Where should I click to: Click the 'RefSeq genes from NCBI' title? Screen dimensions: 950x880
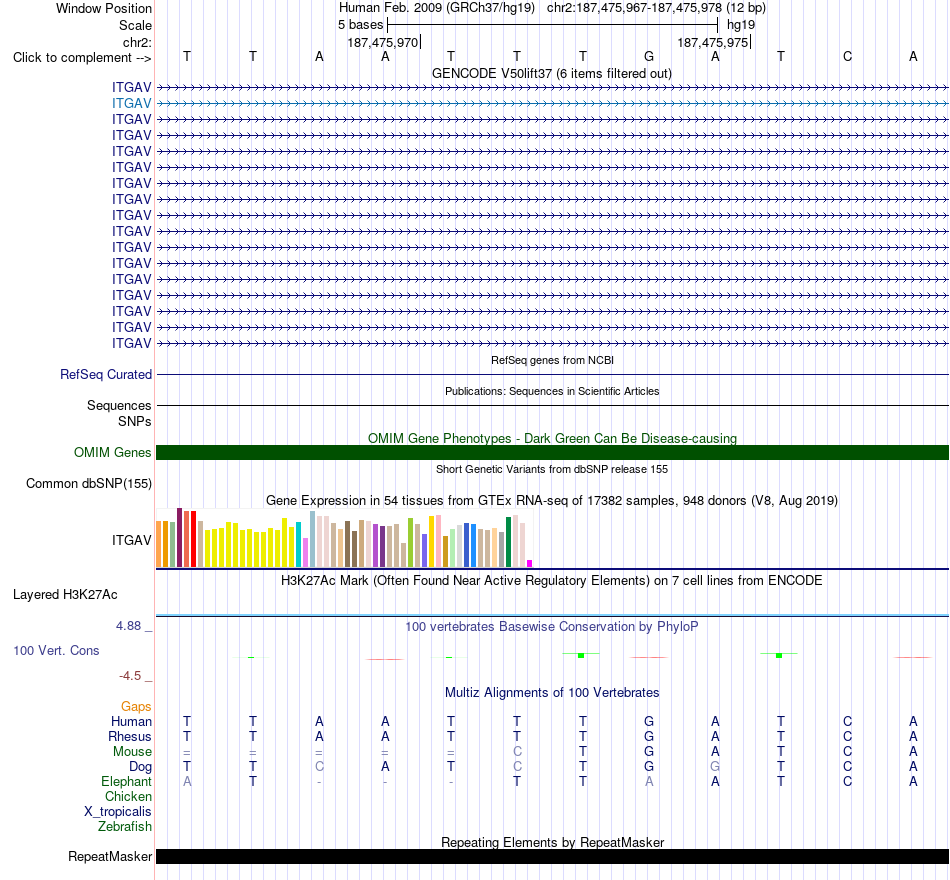(x=552, y=360)
